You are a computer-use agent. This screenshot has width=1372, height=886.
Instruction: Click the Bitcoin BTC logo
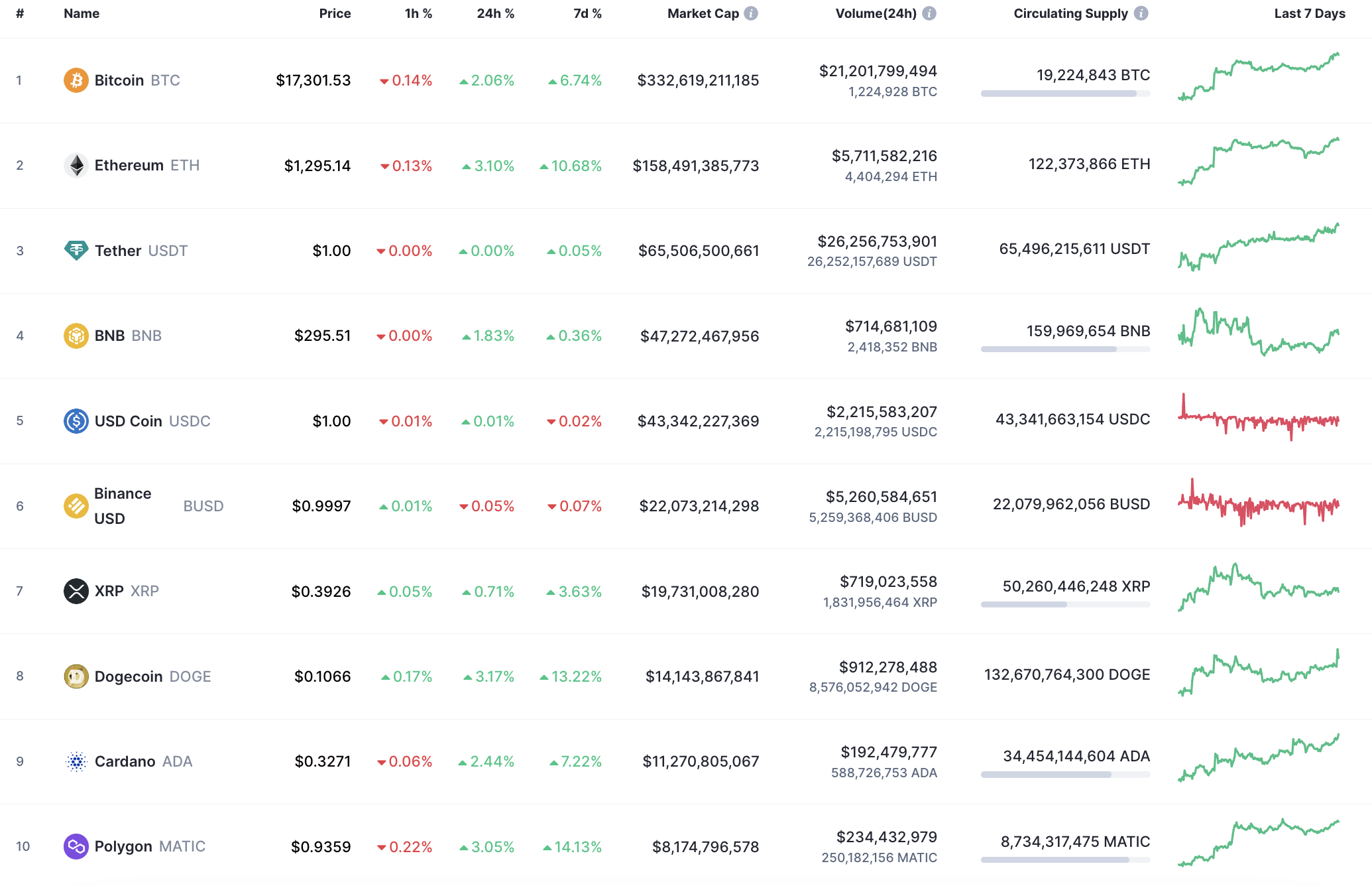tap(77, 80)
